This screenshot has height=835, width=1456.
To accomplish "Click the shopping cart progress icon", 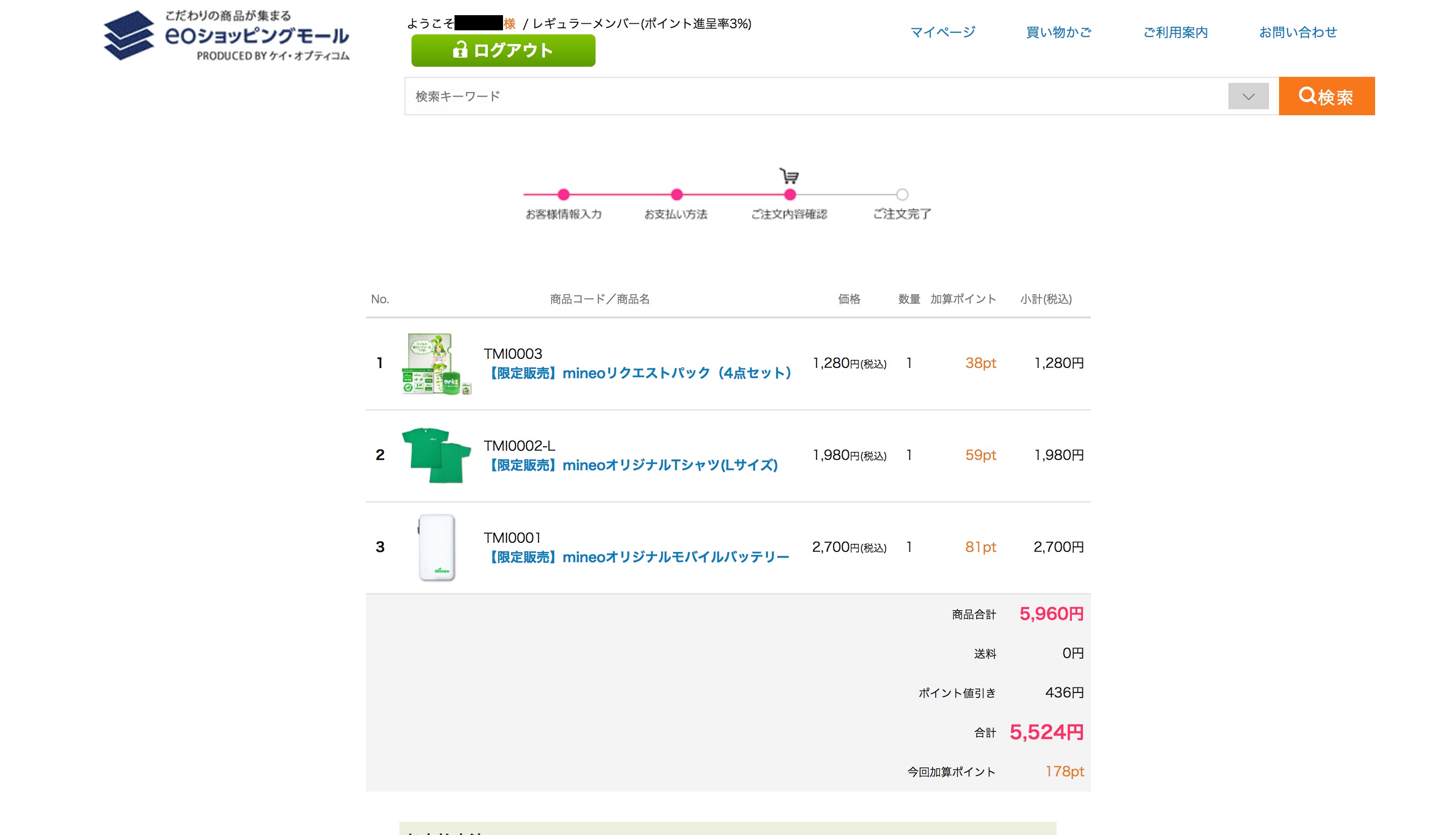I will [789, 176].
